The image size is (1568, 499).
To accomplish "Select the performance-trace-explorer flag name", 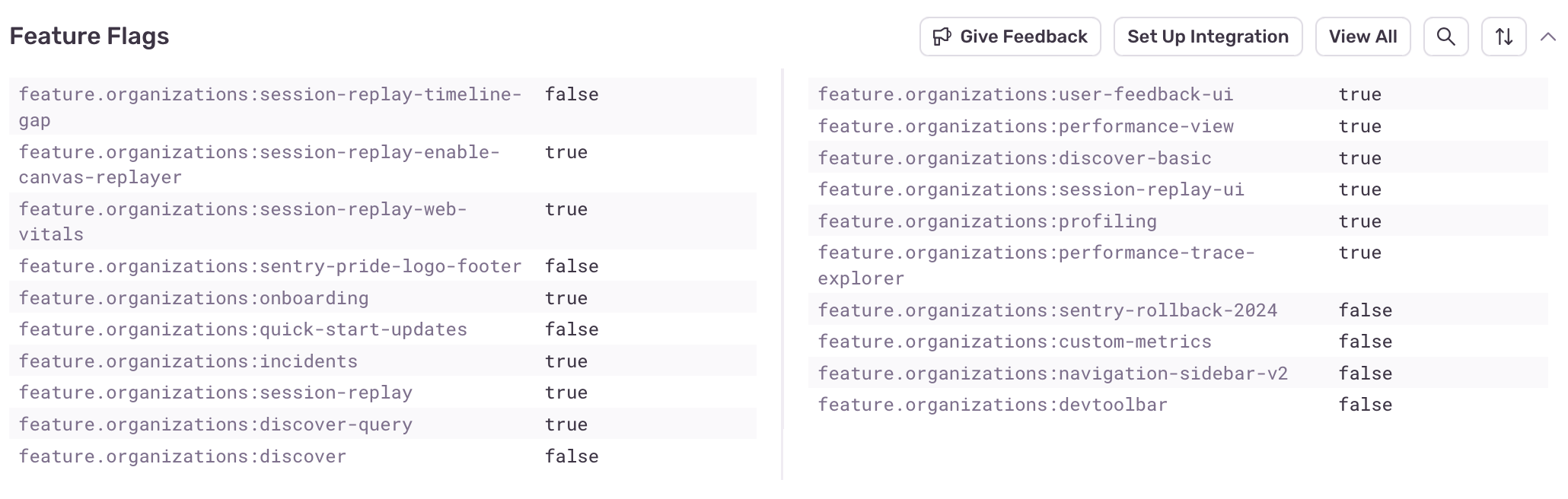I will point(1036,265).
